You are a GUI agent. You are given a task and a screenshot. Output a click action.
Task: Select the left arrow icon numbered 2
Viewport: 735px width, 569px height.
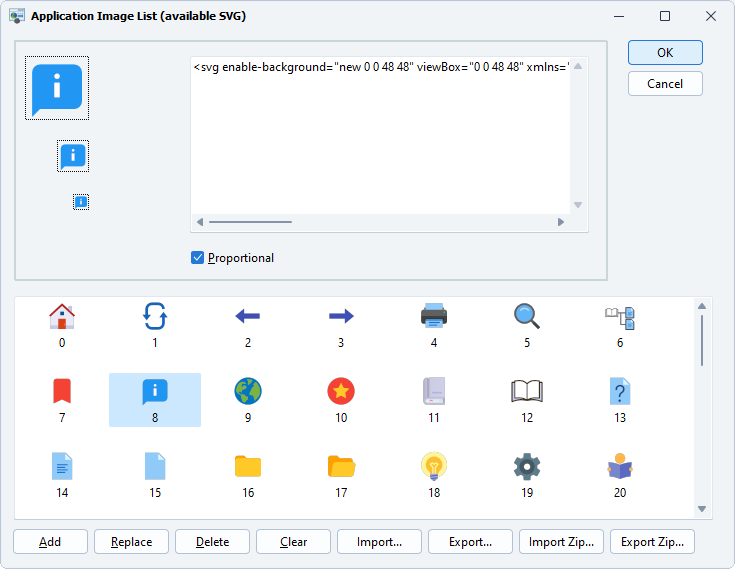(248, 317)
